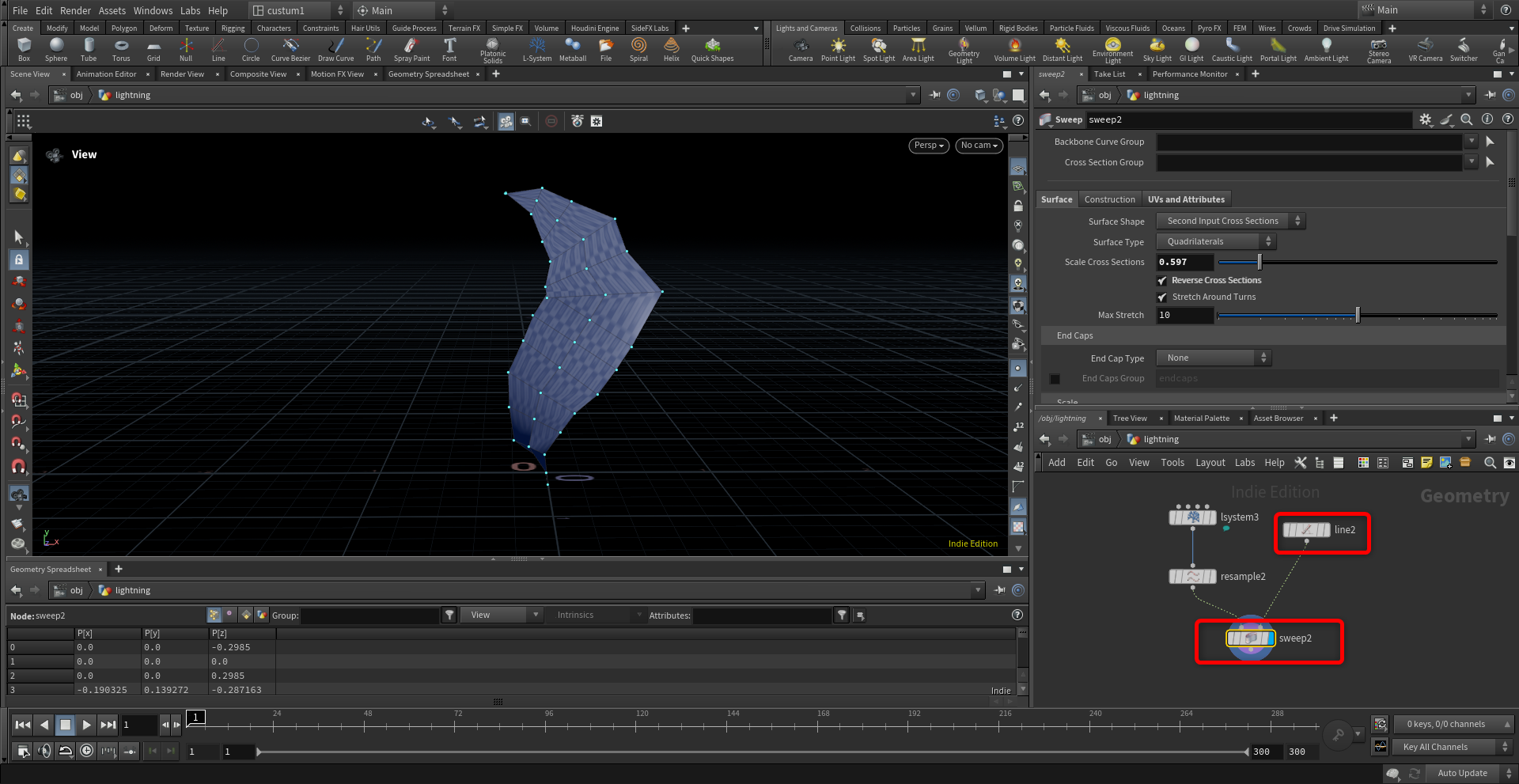Open the Windows menu

click(153, 10)
